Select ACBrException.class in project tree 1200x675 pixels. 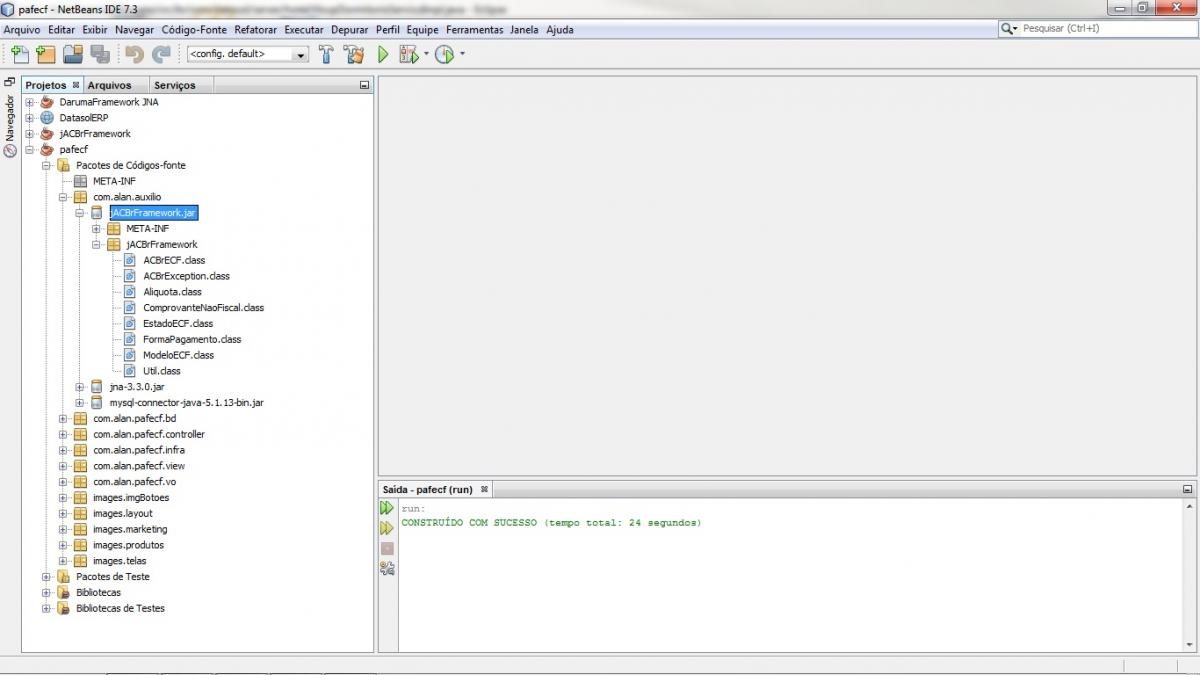186,276
